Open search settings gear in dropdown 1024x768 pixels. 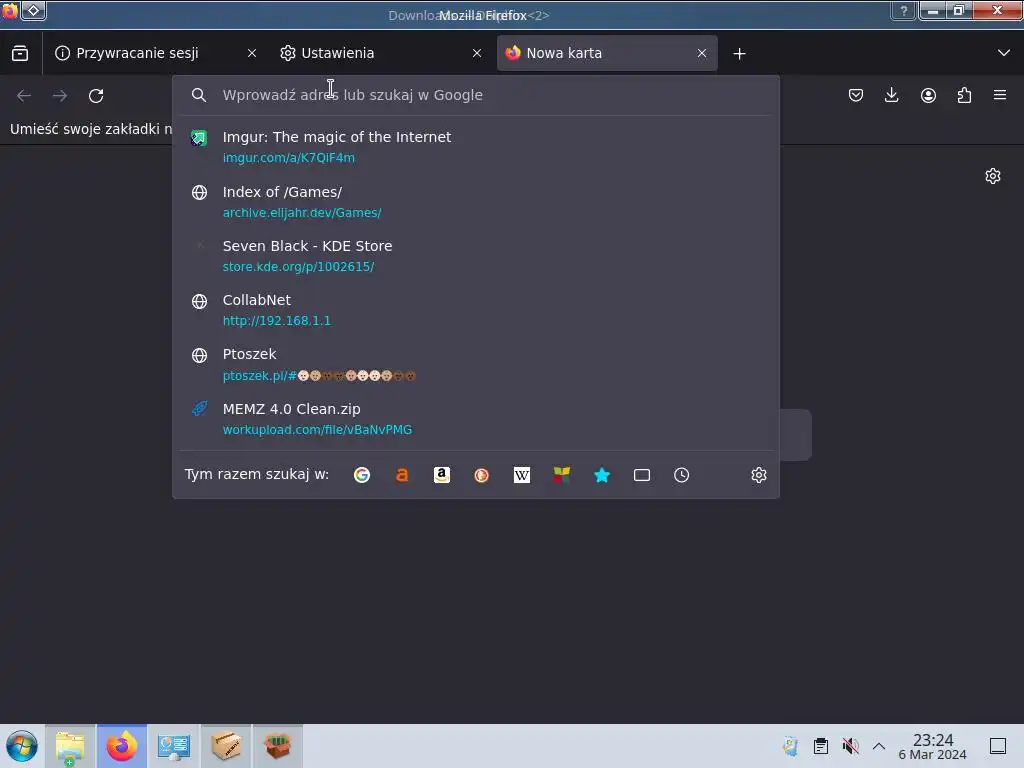coord(758,475)
